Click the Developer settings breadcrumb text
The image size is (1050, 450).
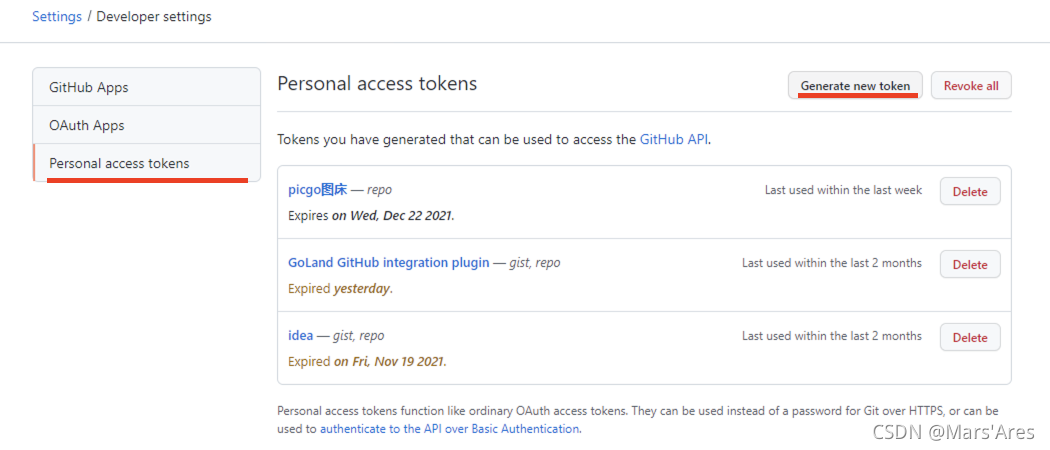click(x=154, y=17)
